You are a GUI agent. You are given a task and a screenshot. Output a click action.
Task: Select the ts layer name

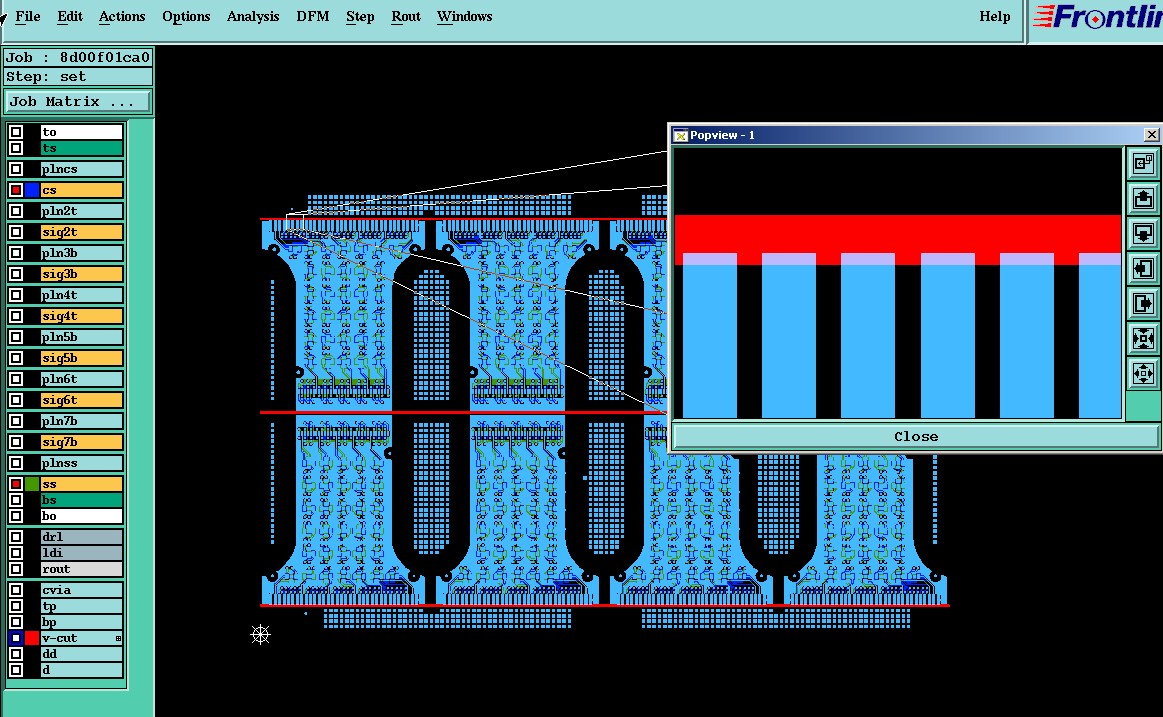82,148
